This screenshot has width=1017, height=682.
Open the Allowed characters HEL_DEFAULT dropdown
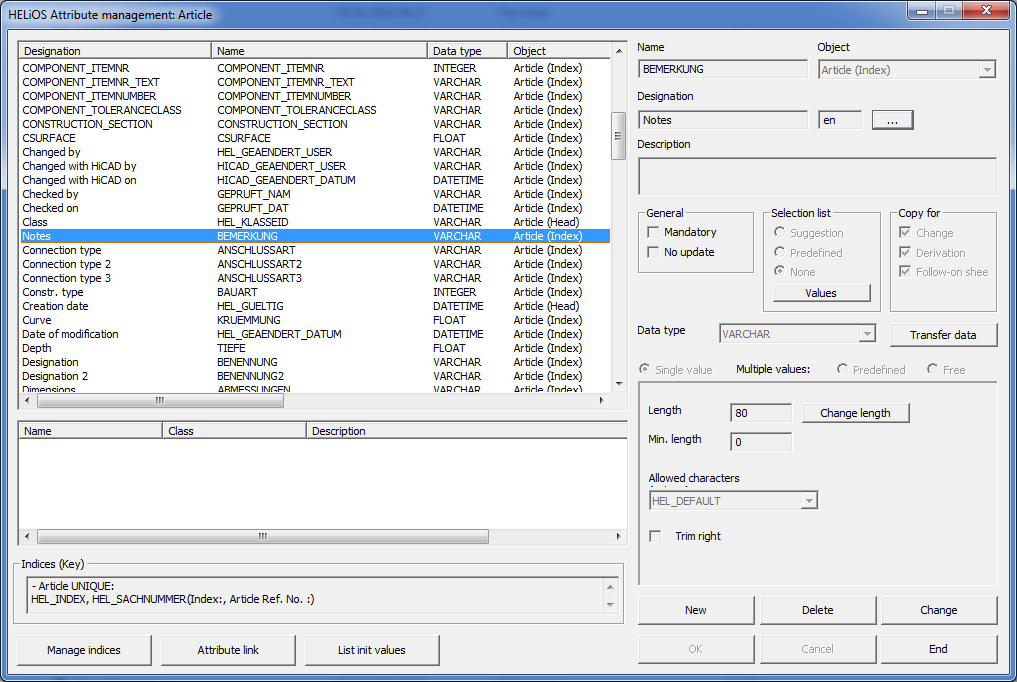click(x=809, y=501)
